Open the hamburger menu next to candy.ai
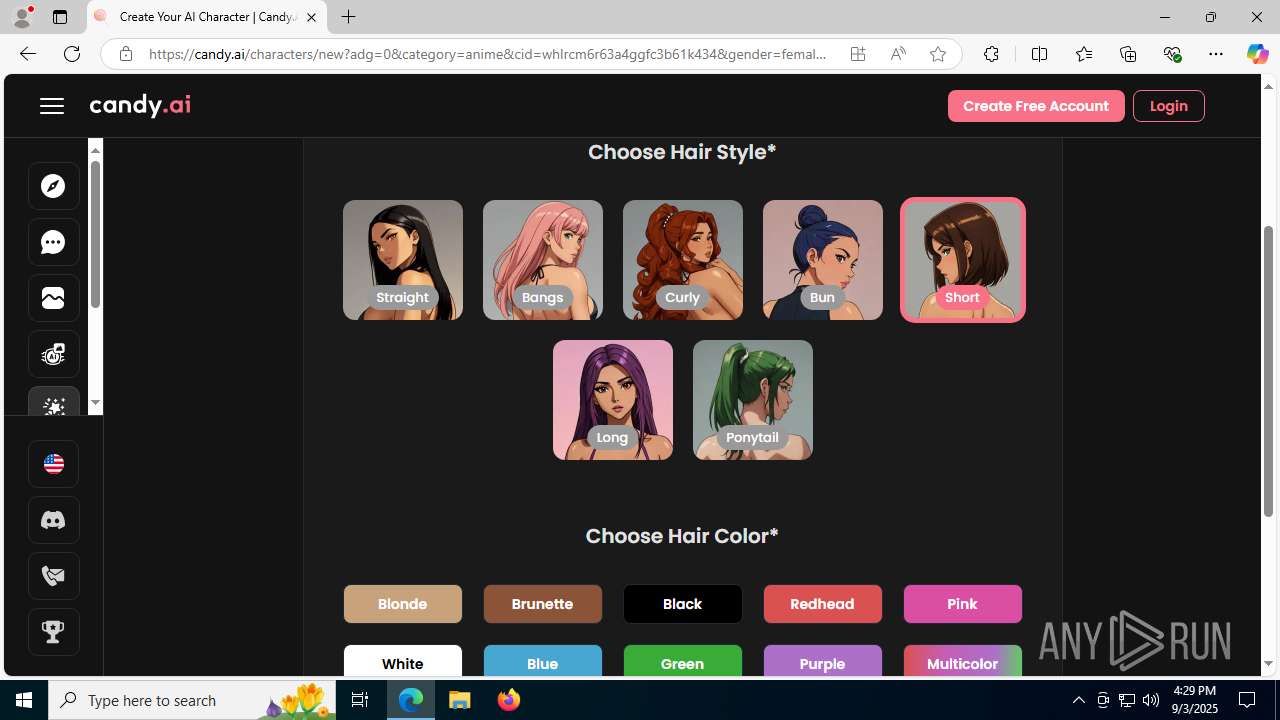The height and width of the screenshot is (720, 1280). pyautogui.click(x=52, y=106)
